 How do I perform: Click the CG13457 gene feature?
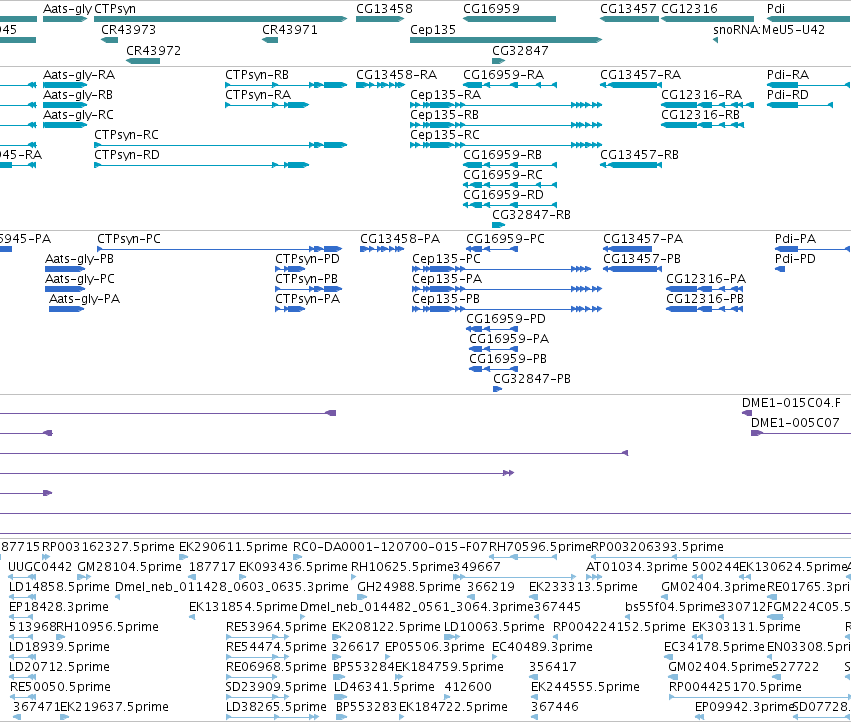(629, 19)
